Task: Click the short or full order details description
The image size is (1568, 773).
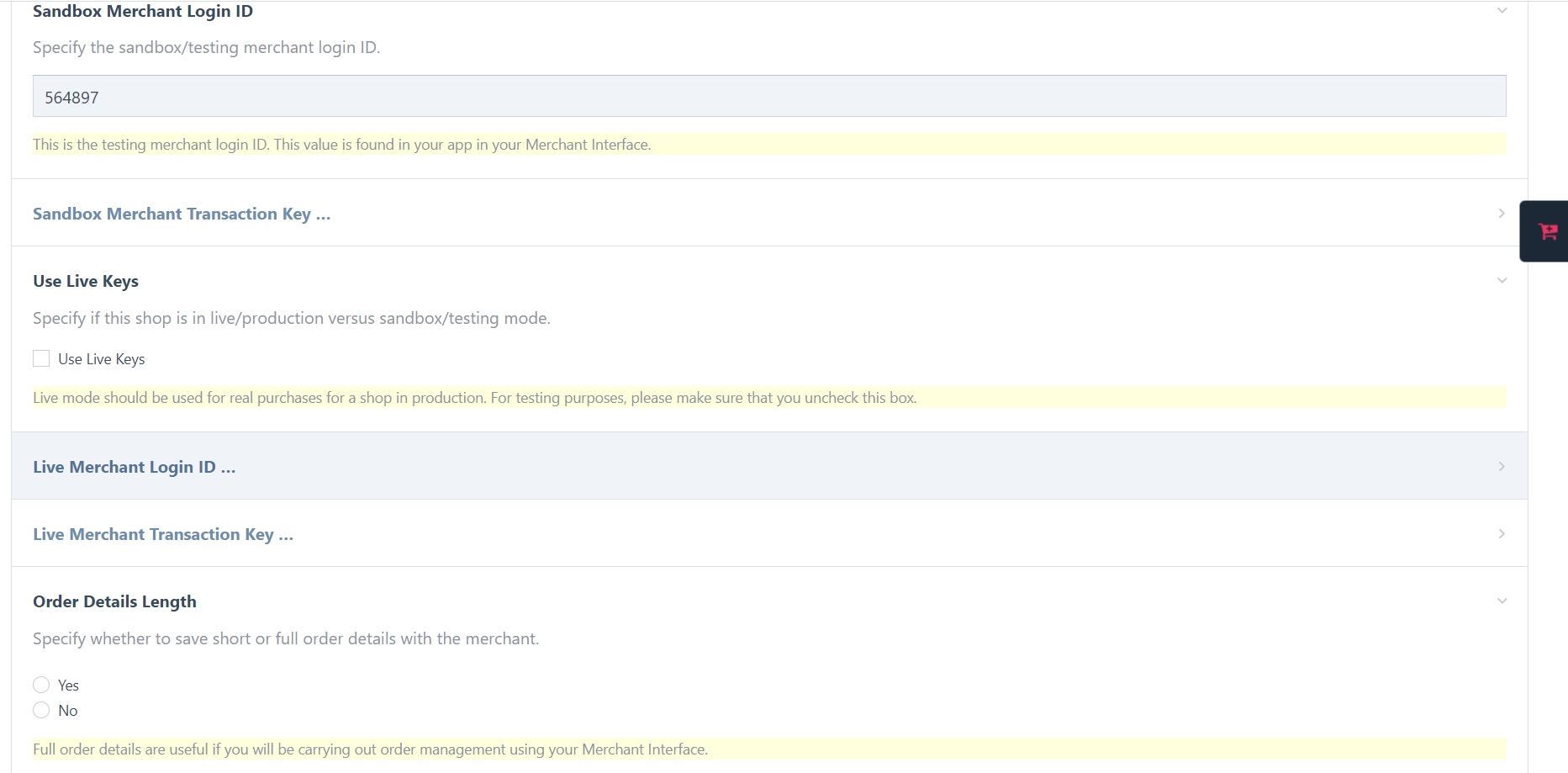Action: (x=286, y=639)
